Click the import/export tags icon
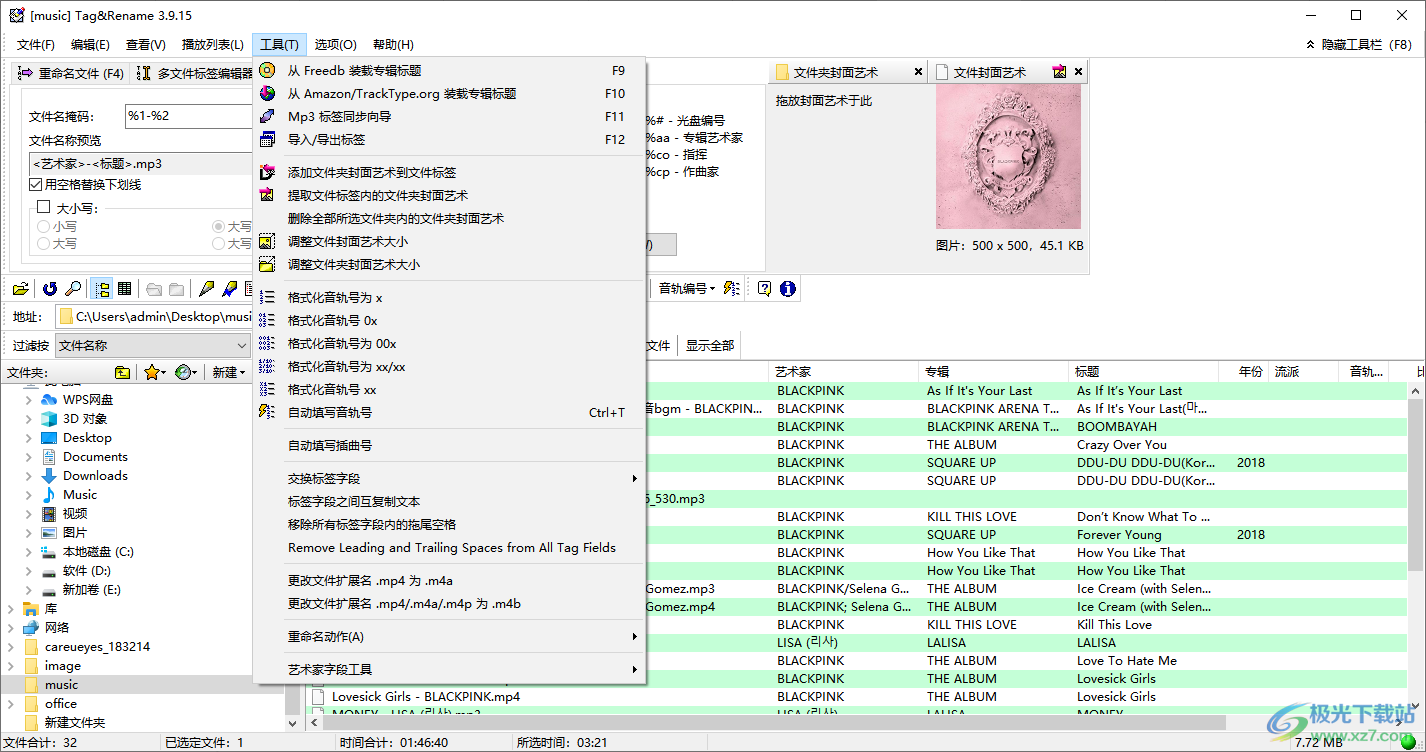Image resolution: width=1426 pixels, height=752 pixels. click(x=267, y=139)
